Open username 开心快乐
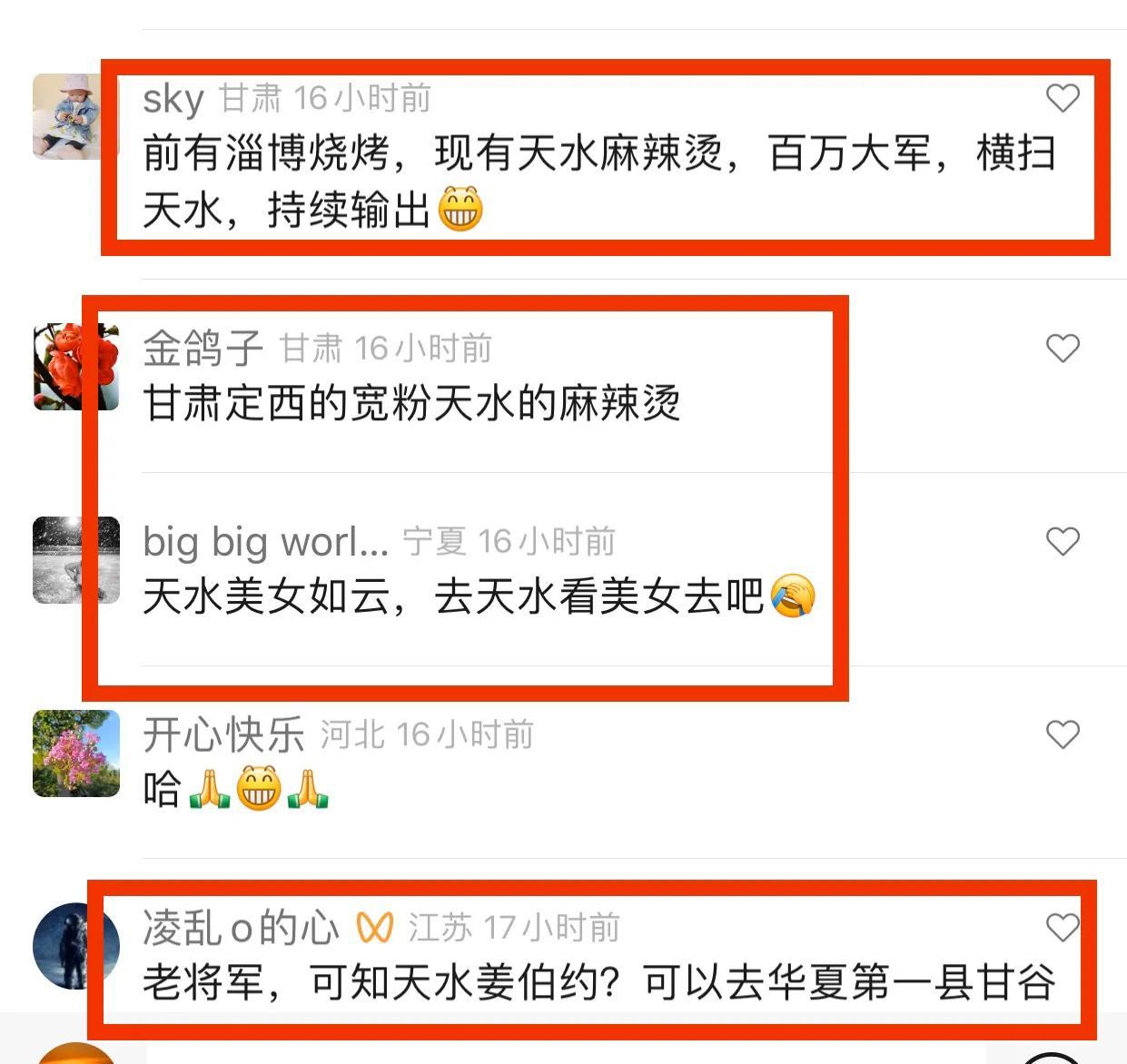Viewport: 1127px width, 1064px height. (223, 735)
